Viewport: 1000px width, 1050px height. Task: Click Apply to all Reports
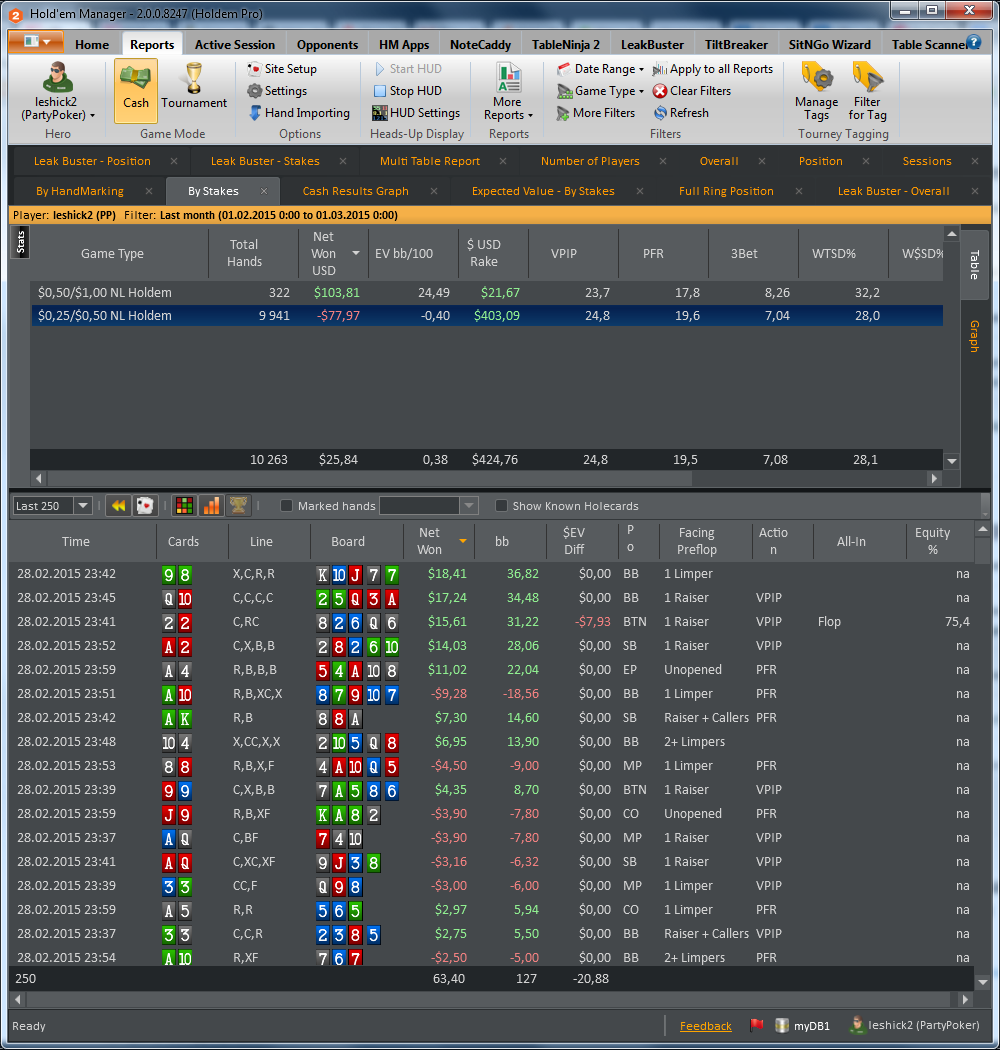click(713, 69)
